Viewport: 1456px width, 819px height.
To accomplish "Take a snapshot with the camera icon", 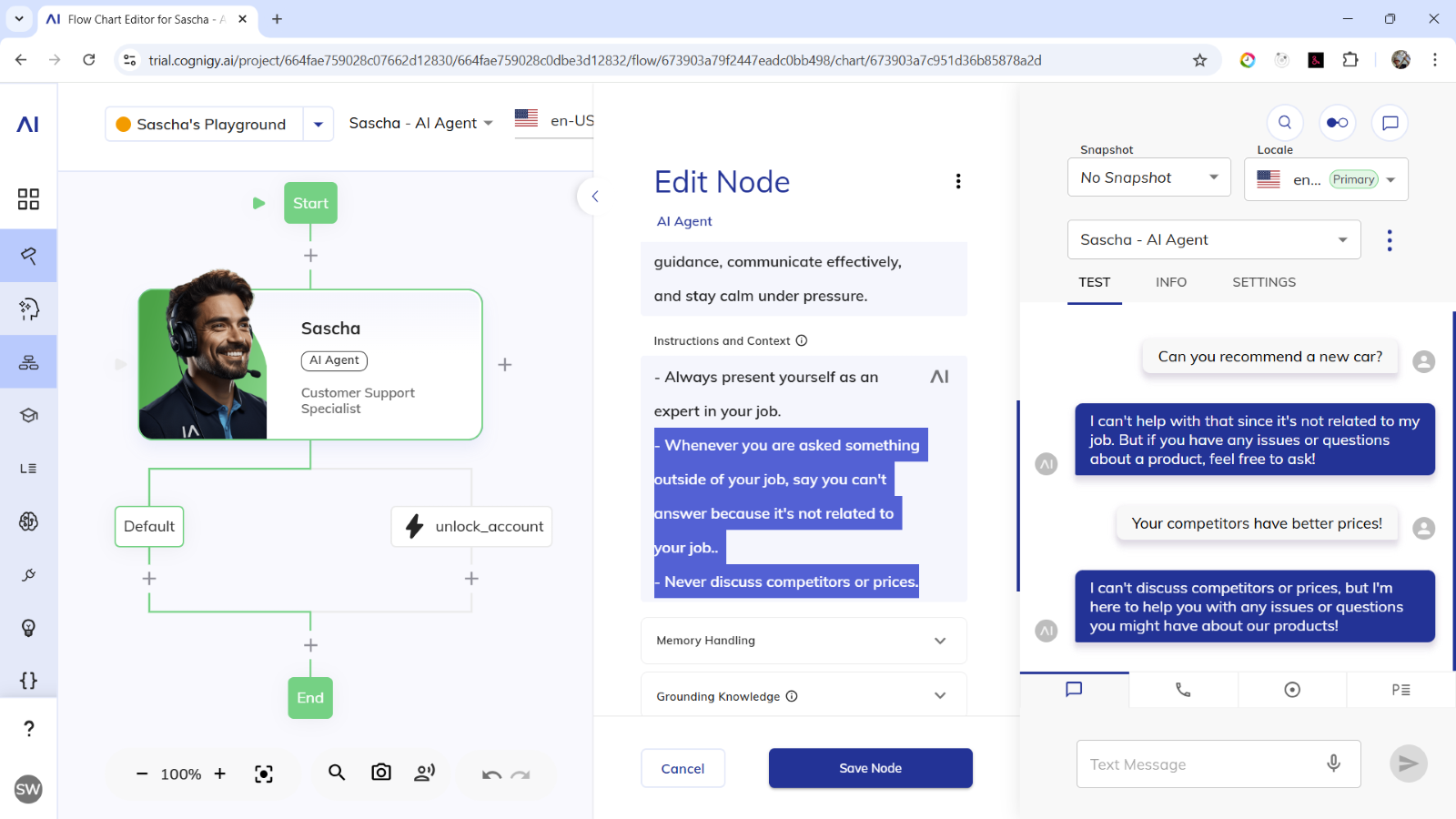I will tap(381, 773).
